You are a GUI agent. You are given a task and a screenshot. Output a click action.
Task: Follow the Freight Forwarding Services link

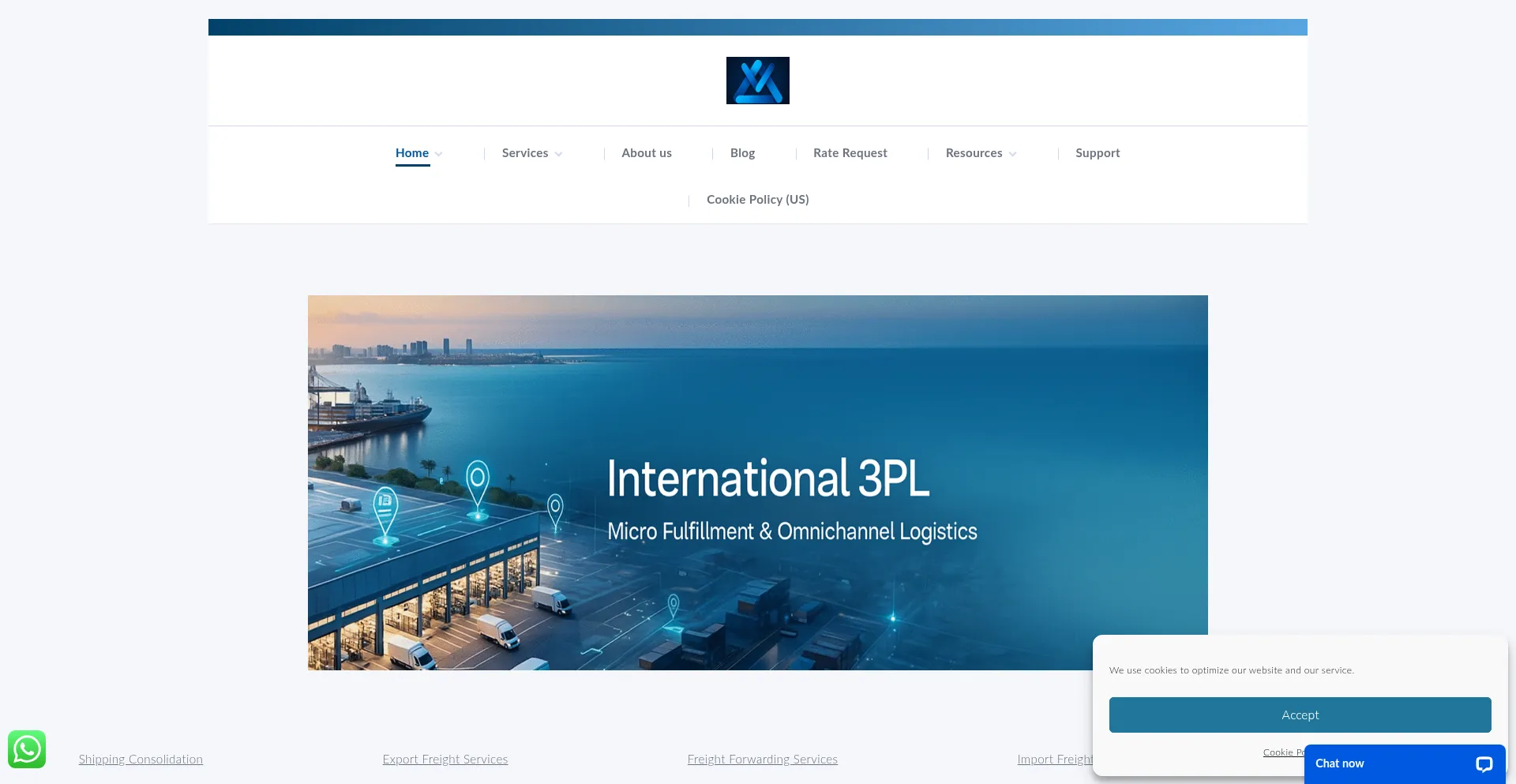point(763,760)
